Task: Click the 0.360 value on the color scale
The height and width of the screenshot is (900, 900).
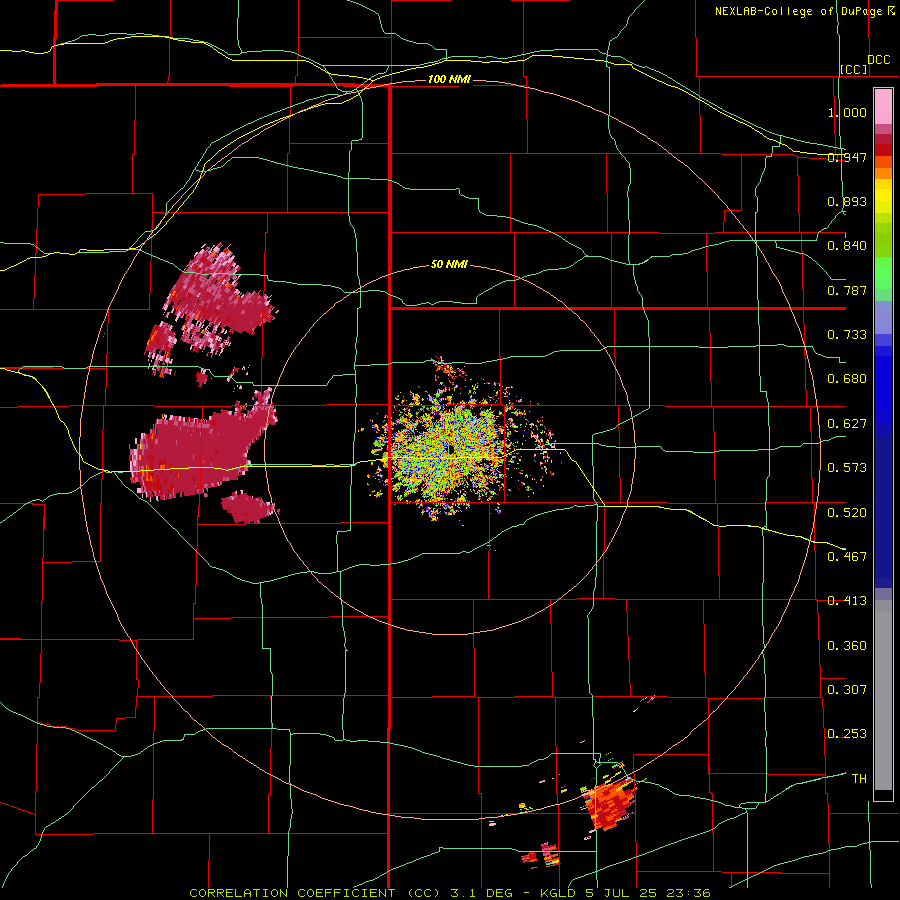Action: click(847, 646)
